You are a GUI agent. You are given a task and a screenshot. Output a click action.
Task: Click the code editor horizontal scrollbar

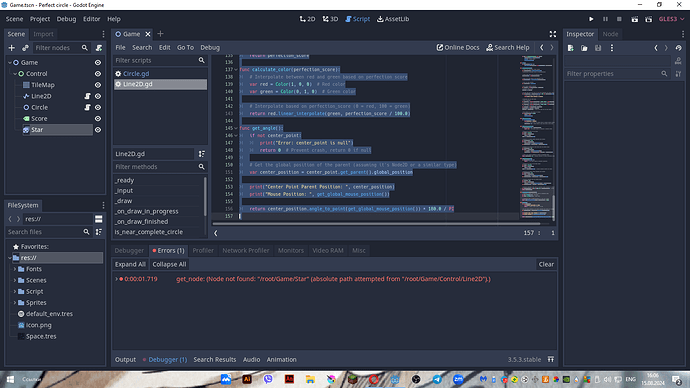(376, 223)
